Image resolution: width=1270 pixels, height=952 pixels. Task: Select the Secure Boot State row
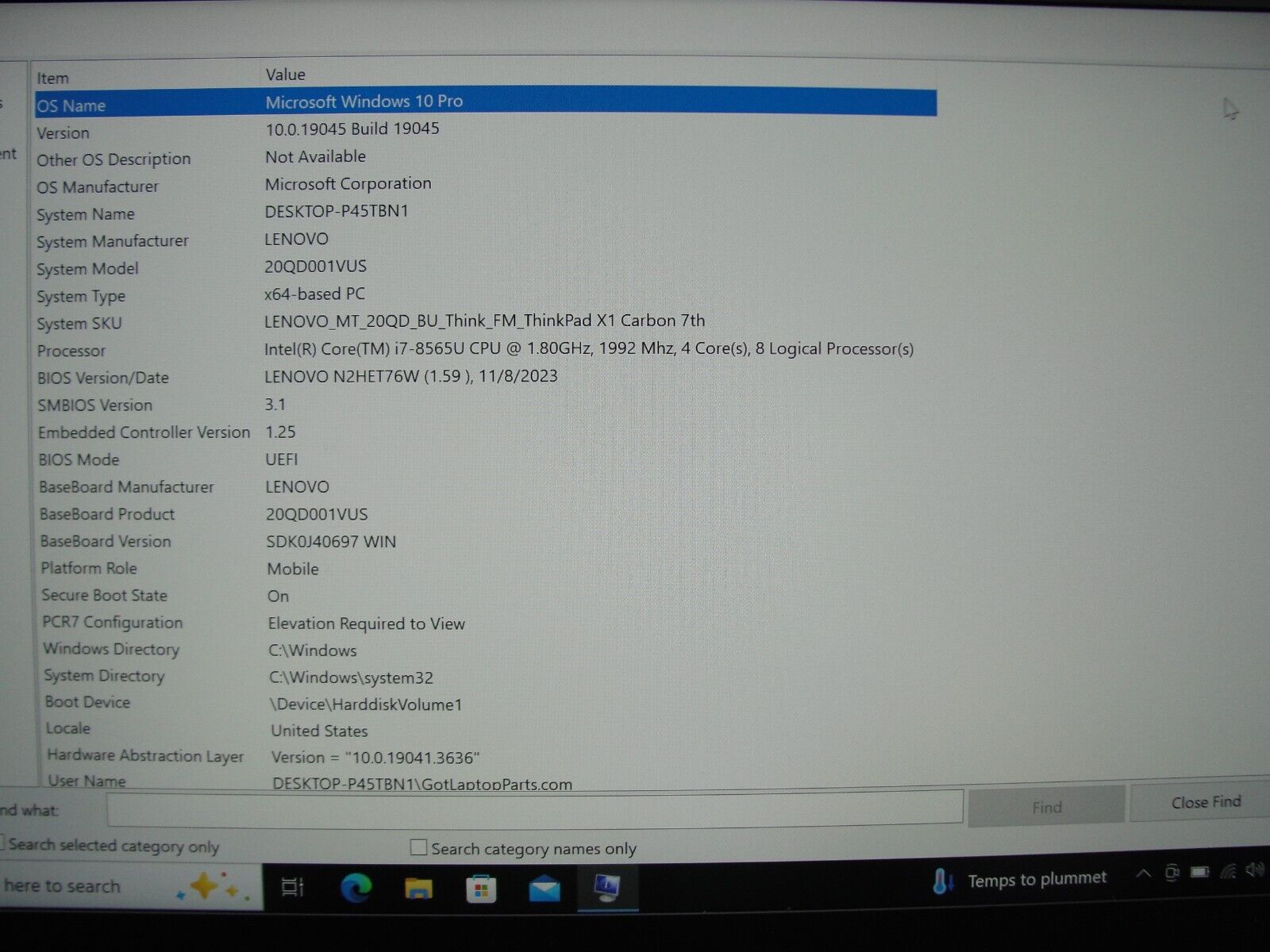(105, 595)
